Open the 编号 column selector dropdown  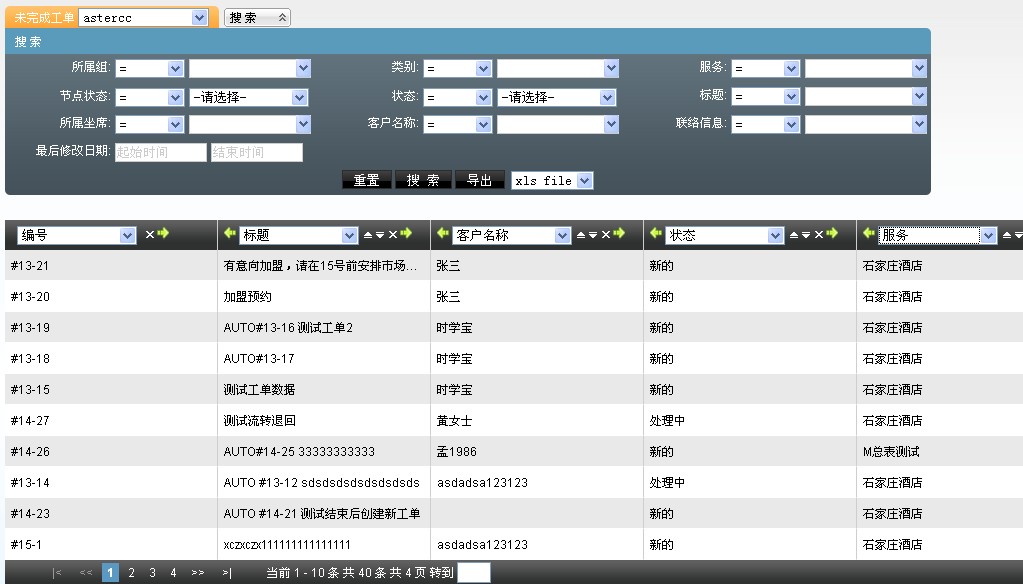tap(127, 235)
